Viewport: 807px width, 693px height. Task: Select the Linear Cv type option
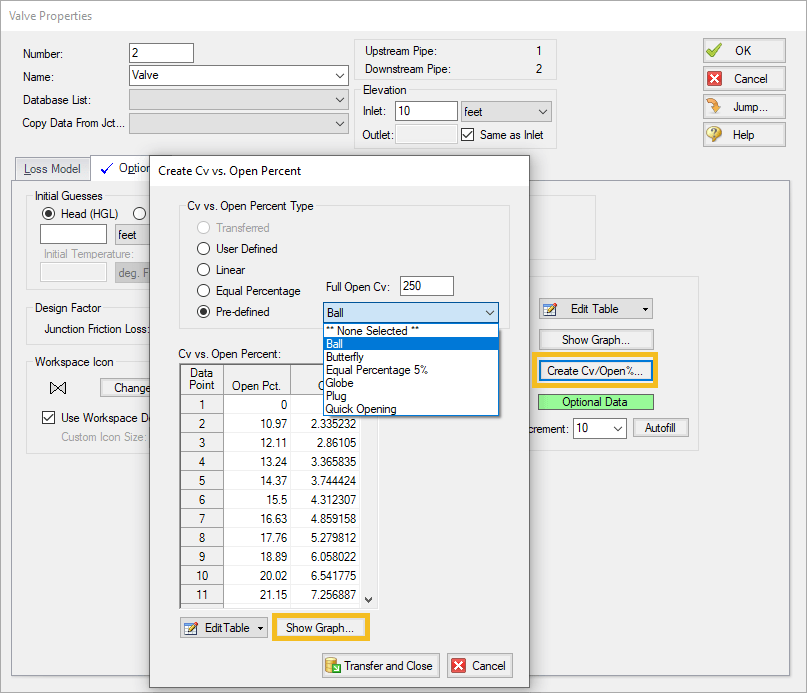click(x=203, y=270)
